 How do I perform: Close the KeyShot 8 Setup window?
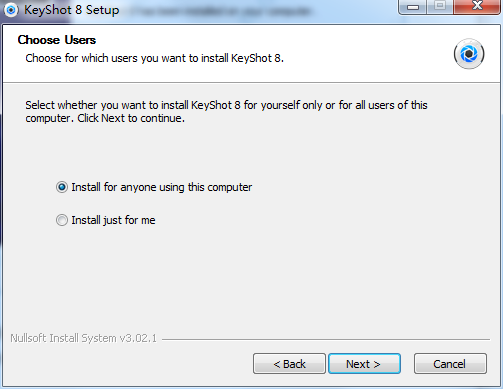coord(477,6)
